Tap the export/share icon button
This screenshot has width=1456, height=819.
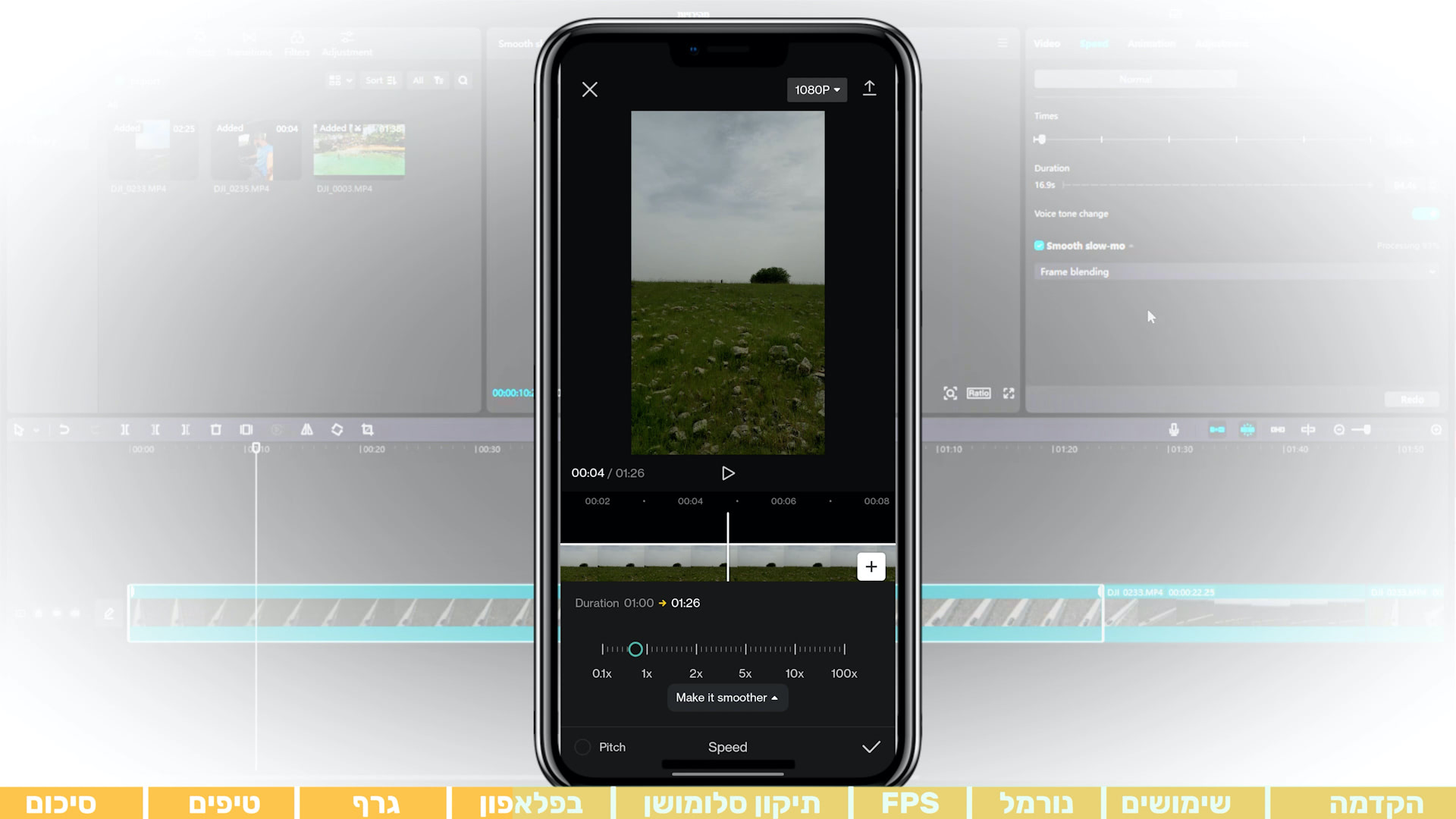pos(869,89)
